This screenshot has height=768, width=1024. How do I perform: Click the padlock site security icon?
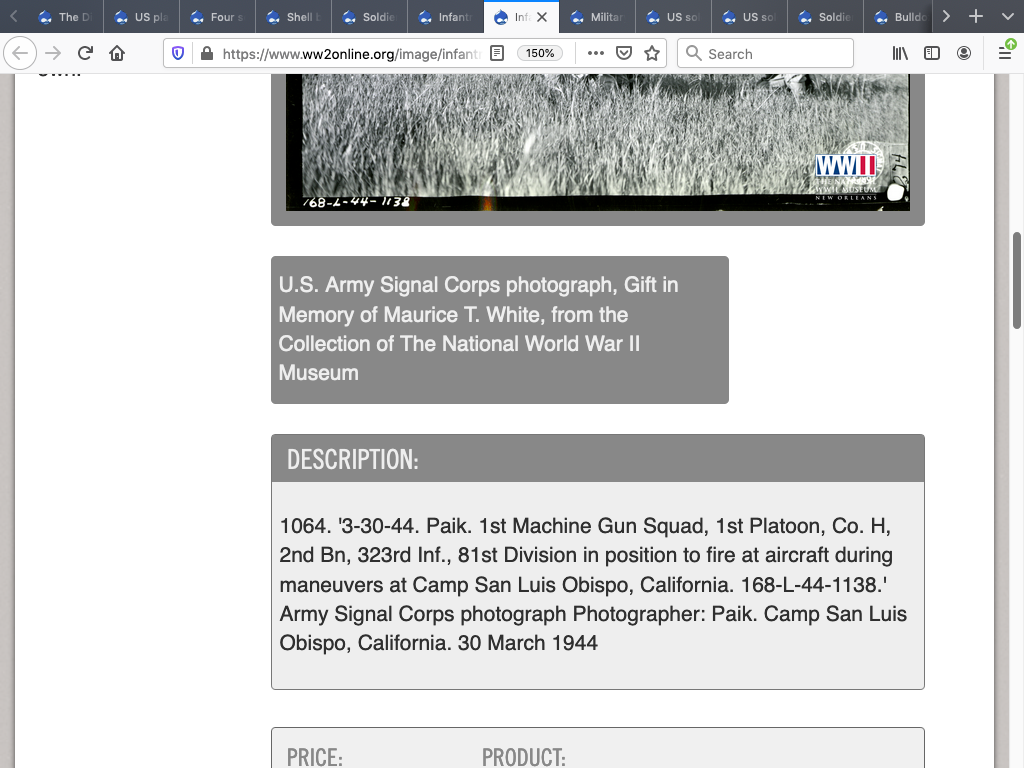(x=206, y=53)
